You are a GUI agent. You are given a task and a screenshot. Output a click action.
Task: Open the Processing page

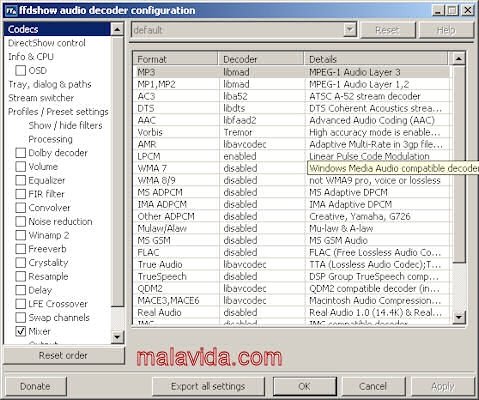click(x=50, y=139)
